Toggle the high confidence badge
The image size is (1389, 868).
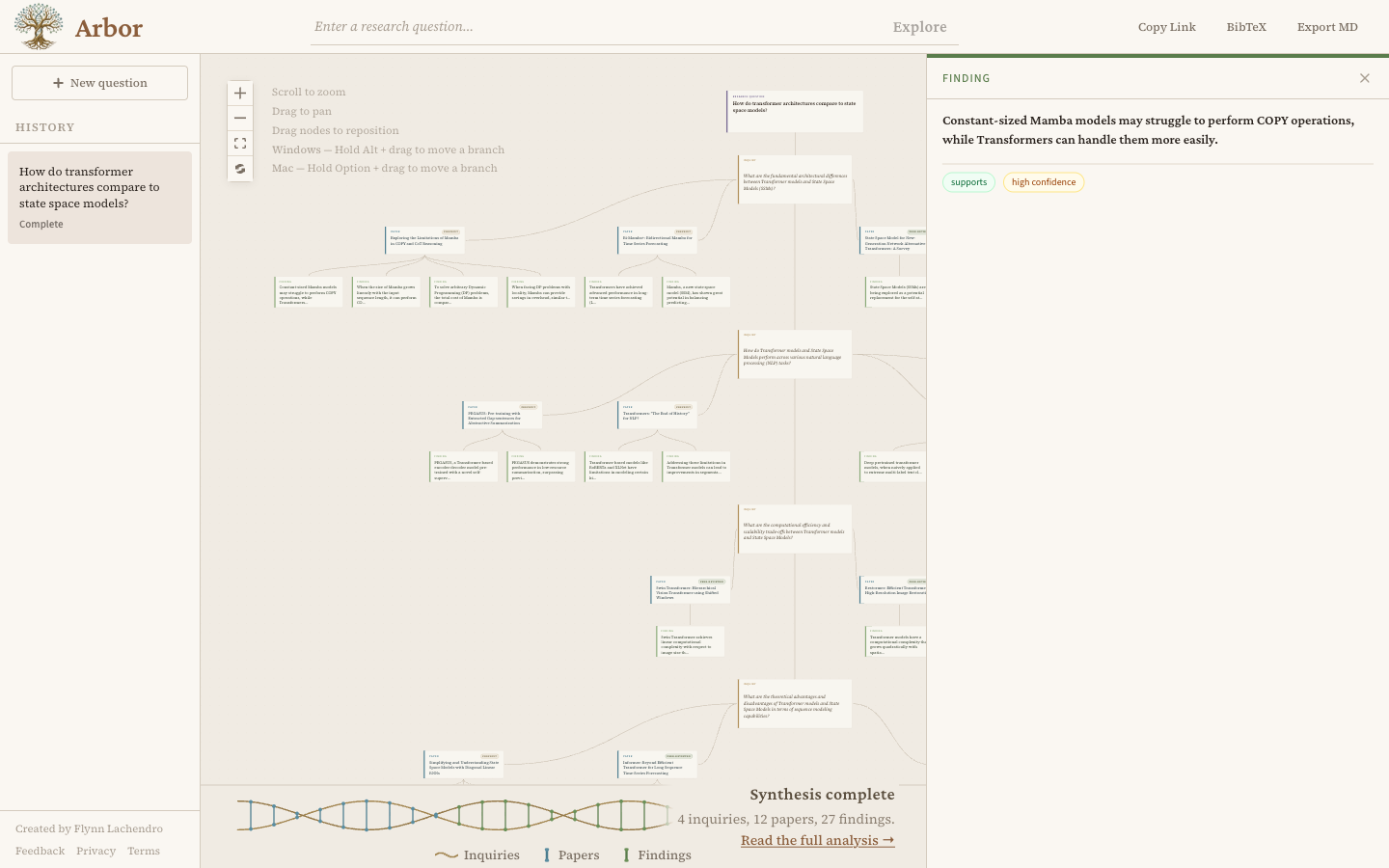pyautogui.click(x=1044, y=181)
